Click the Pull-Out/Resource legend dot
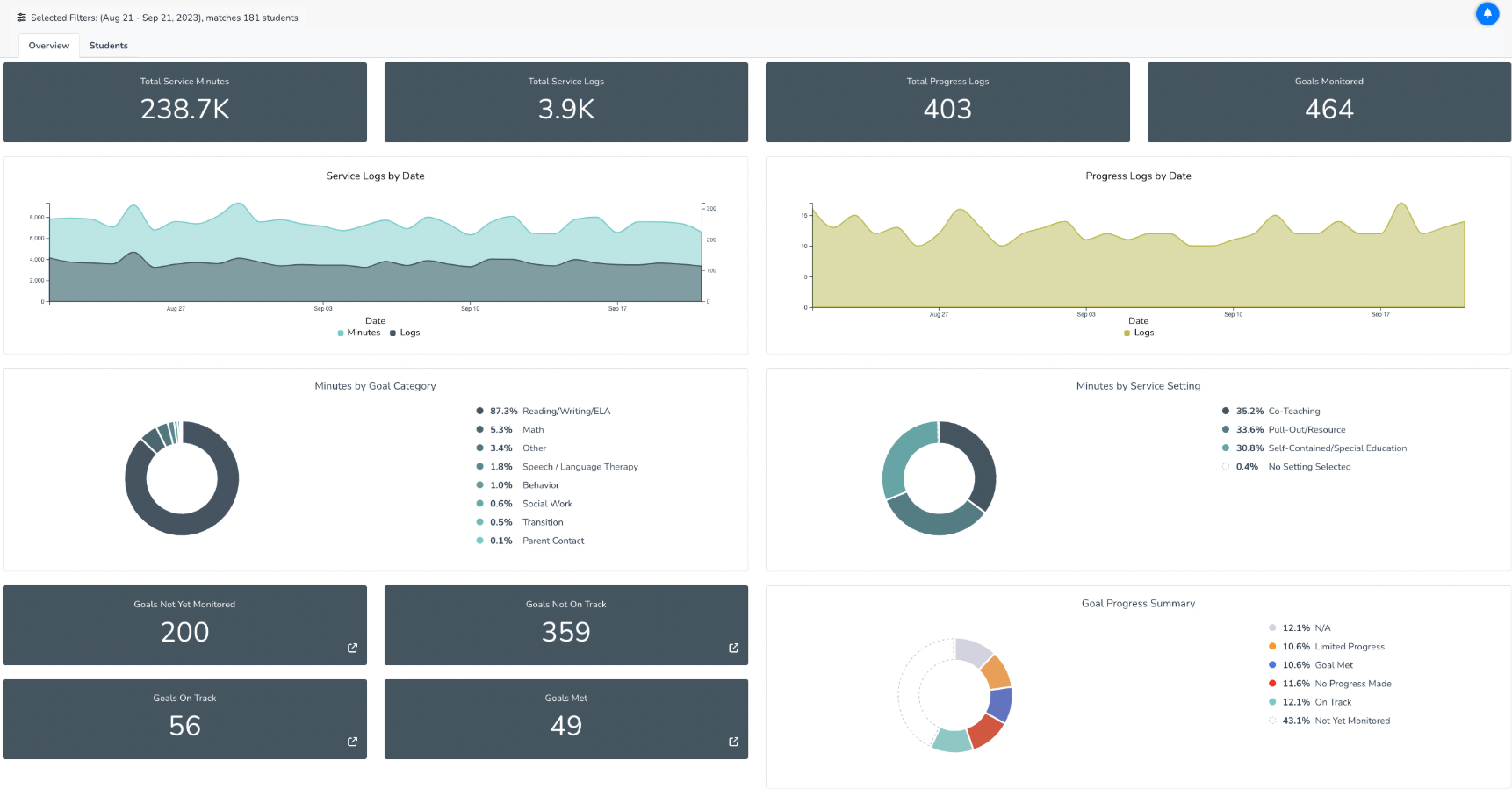The image size is (1512, 796). [1225, 429]
